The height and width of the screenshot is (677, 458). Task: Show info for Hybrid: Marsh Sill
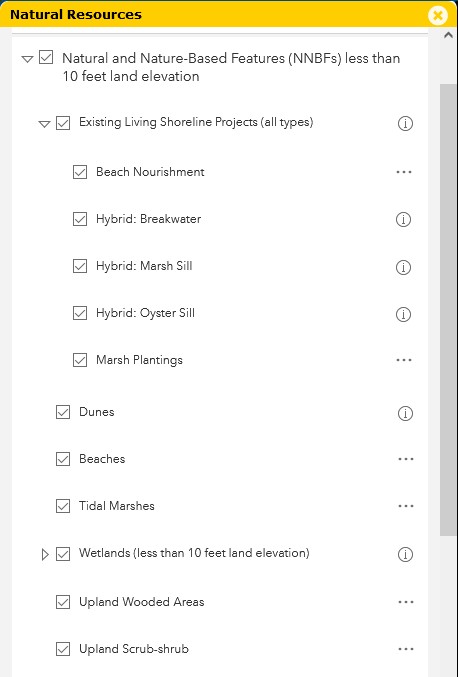pos(403,267)
